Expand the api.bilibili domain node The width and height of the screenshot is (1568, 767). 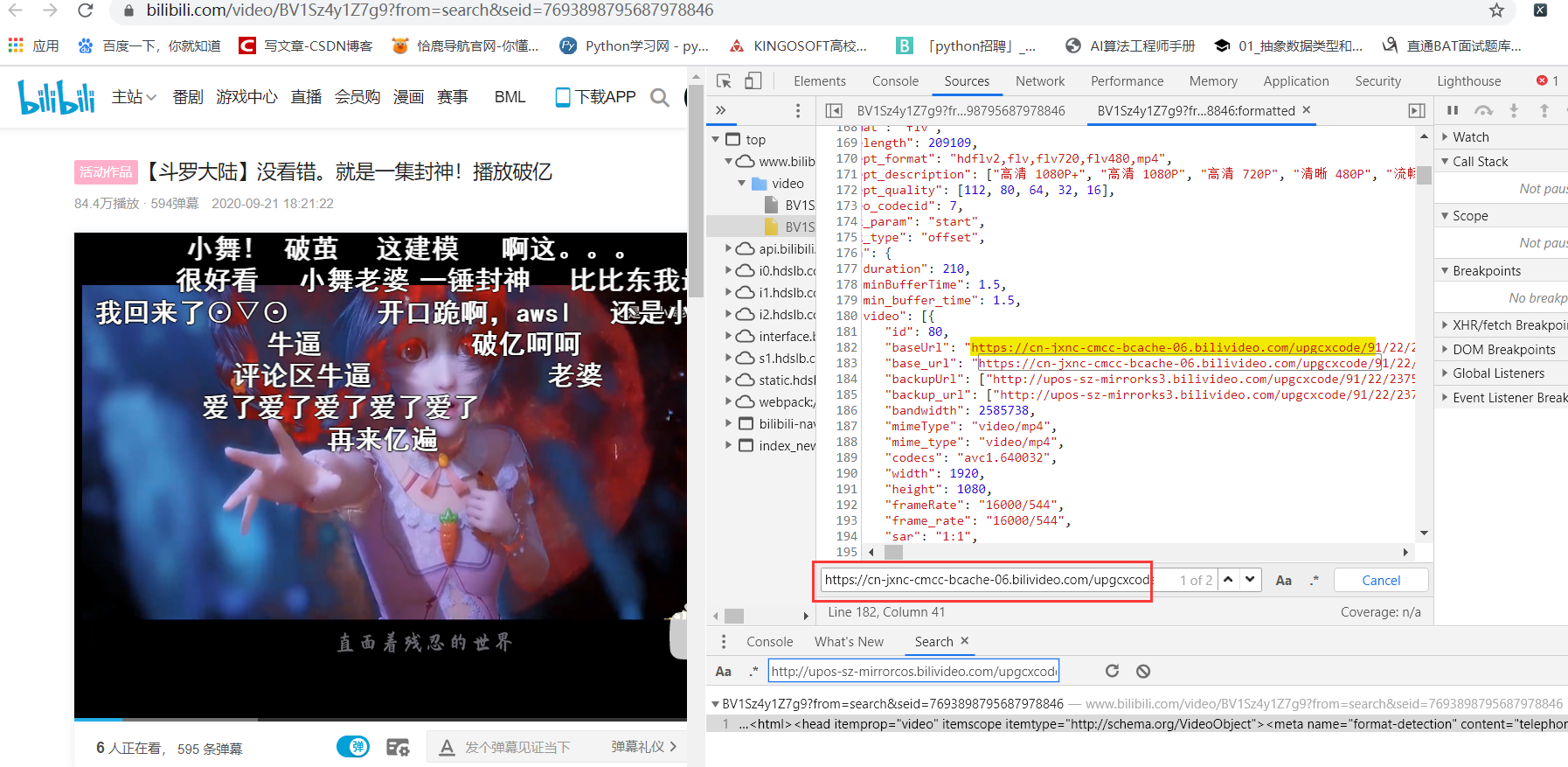[x=728, y=248]
